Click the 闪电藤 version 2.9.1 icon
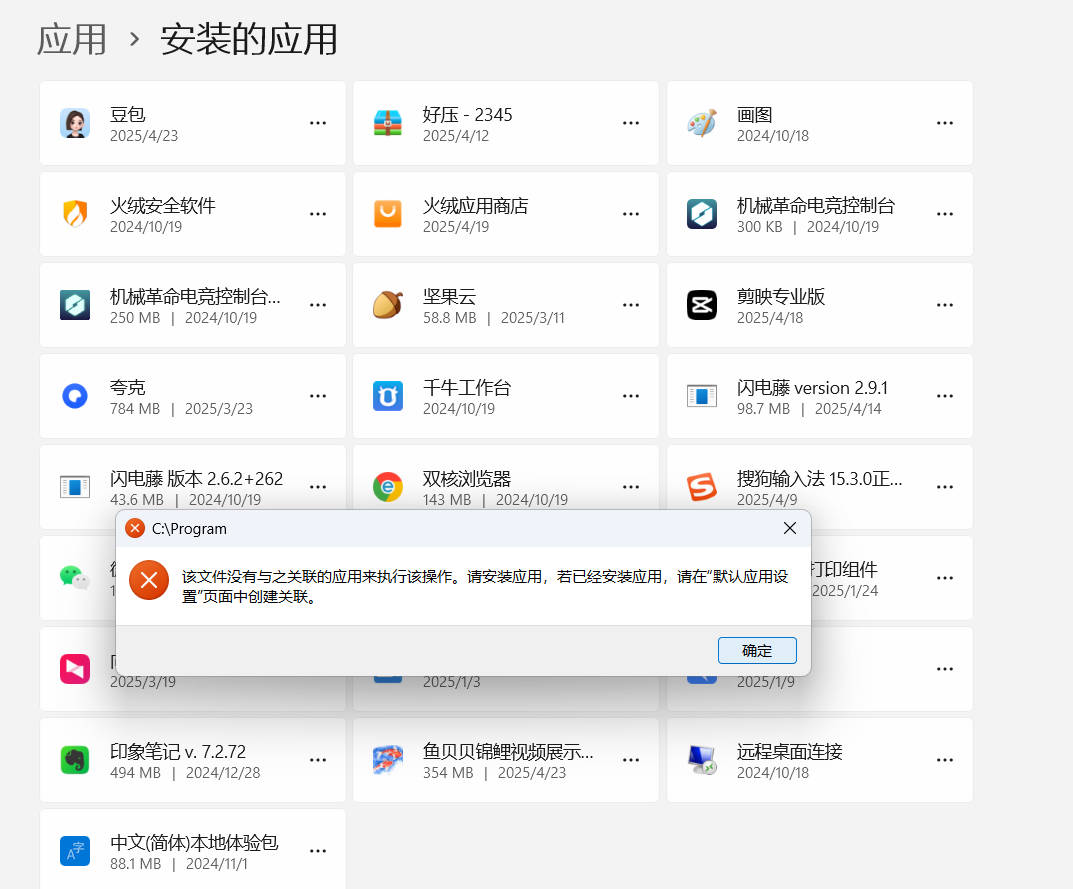 pyautogui.click(x=701, y=396)
